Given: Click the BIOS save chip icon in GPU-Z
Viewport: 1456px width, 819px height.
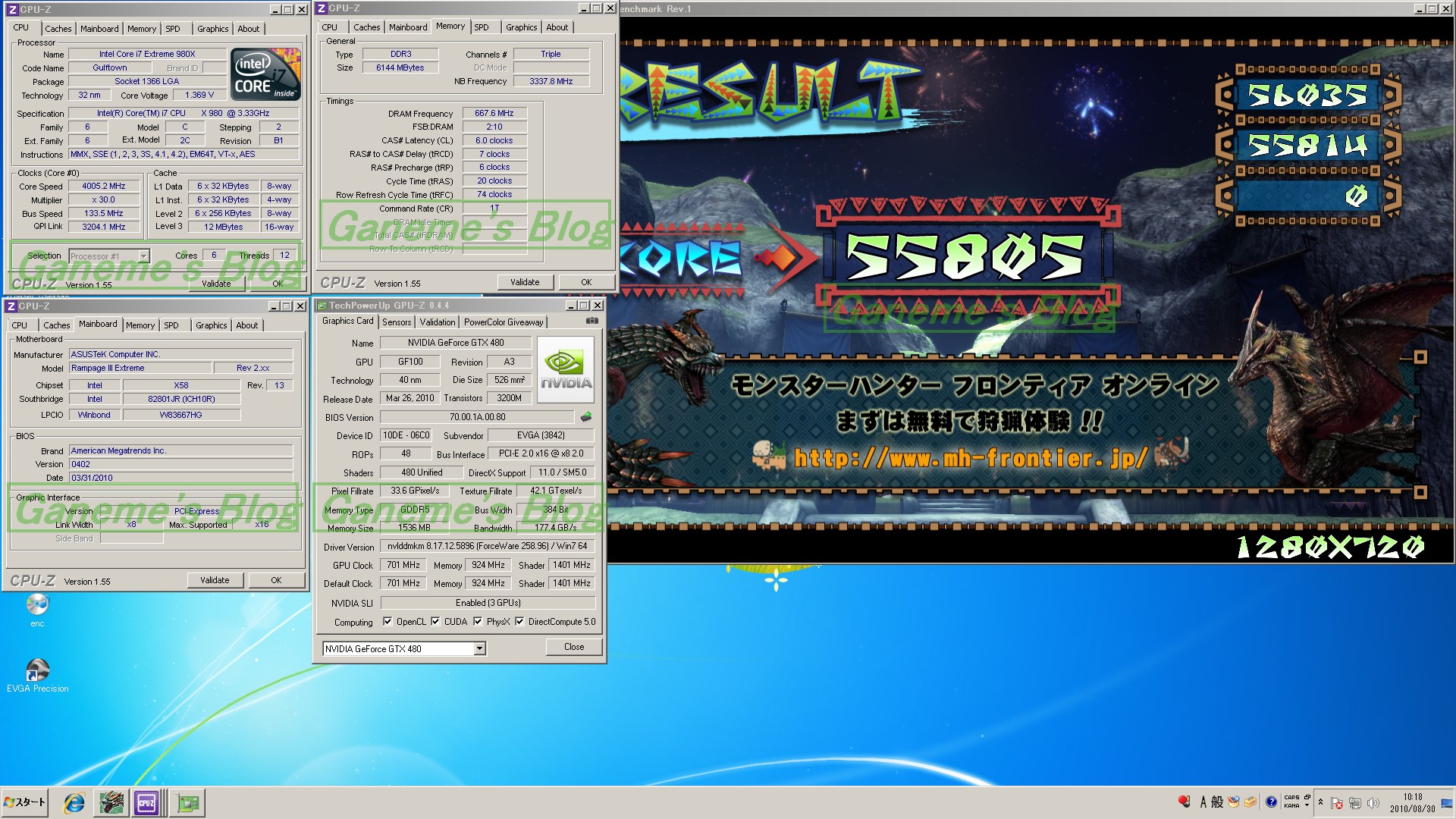Looking at the screenshot, I should coord(585,416).
